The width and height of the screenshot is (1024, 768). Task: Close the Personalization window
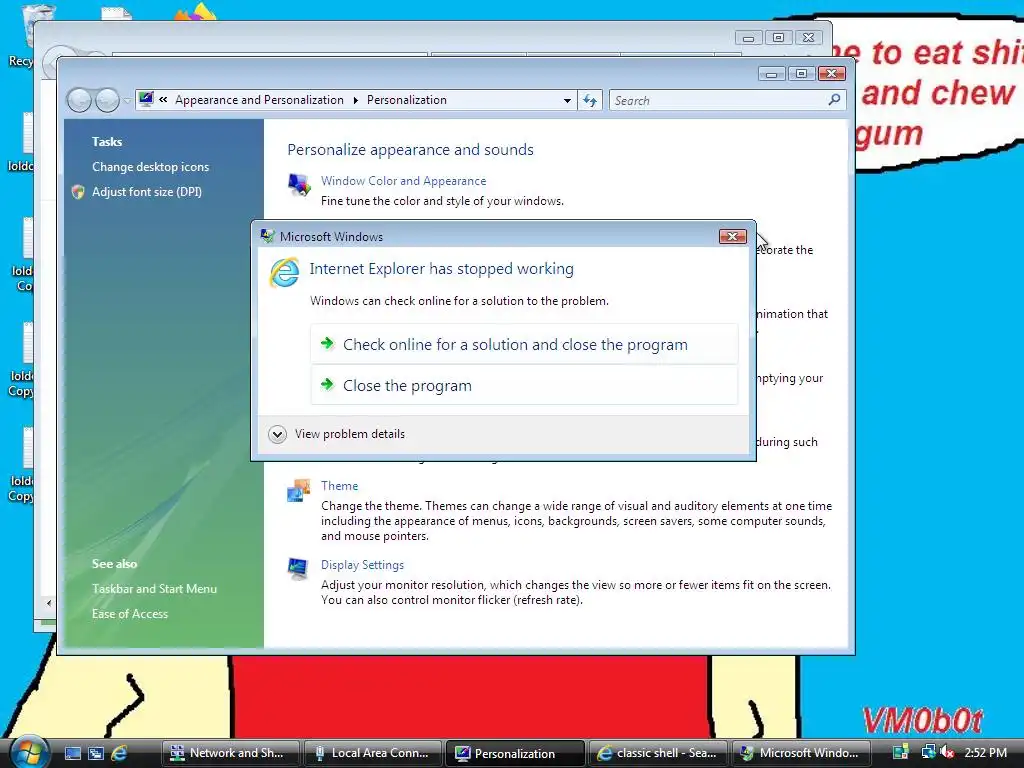coord(831,74)
